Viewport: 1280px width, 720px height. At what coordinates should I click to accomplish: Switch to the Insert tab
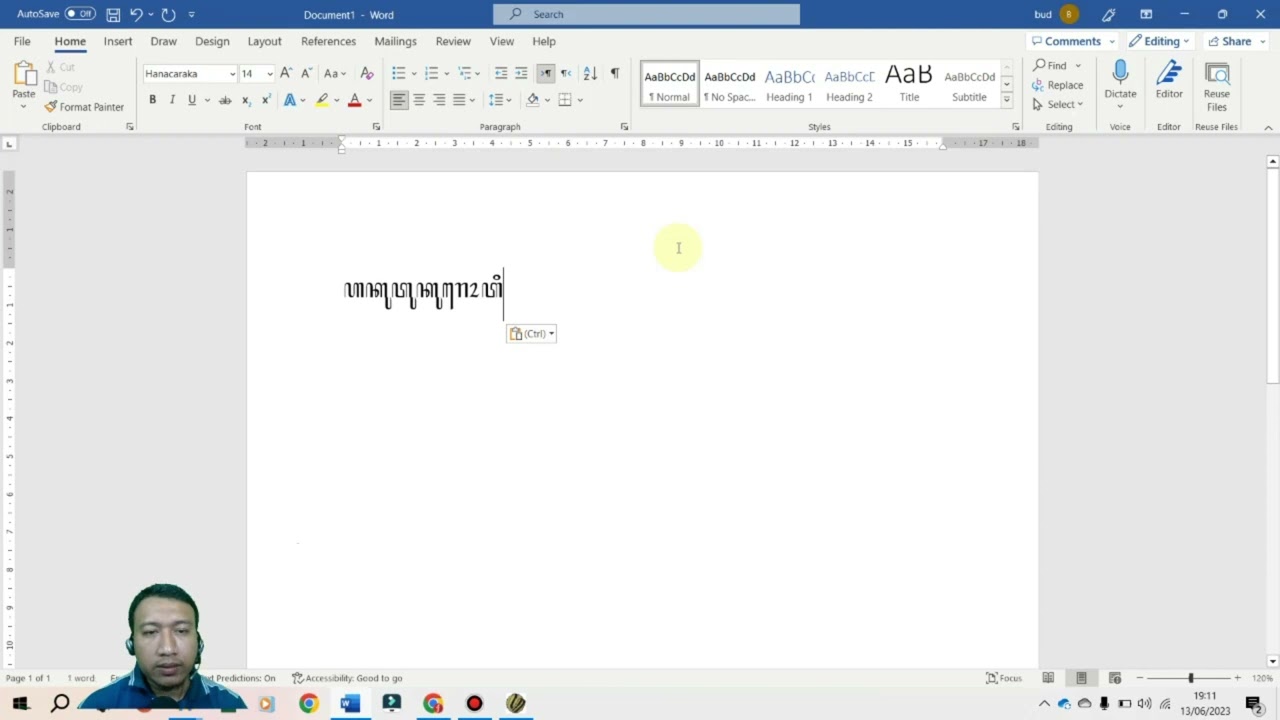pos(118,41)
